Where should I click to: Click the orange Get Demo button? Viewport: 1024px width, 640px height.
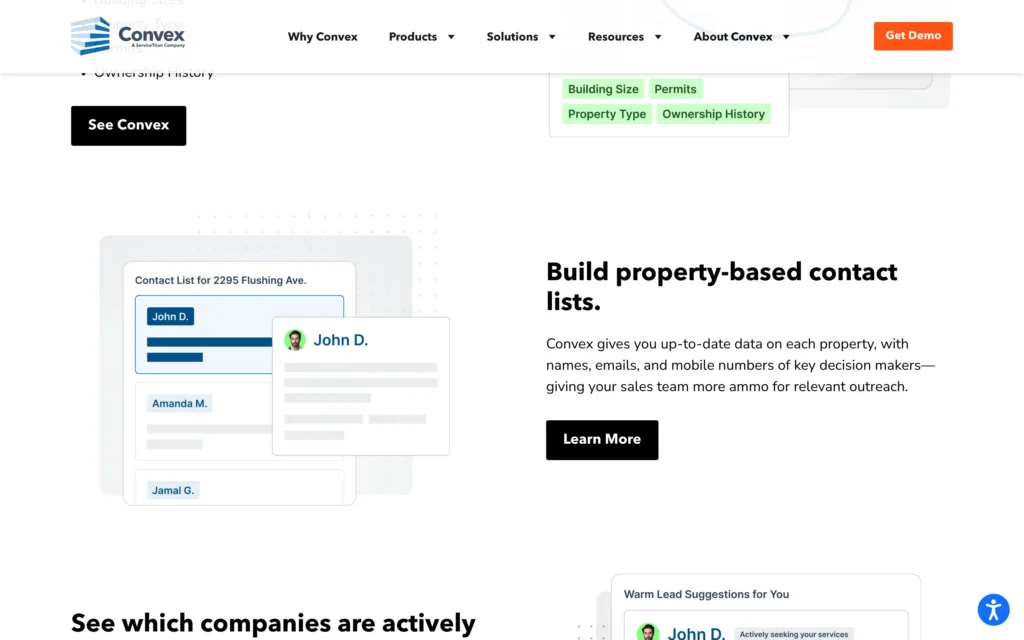tap(913, 36)
